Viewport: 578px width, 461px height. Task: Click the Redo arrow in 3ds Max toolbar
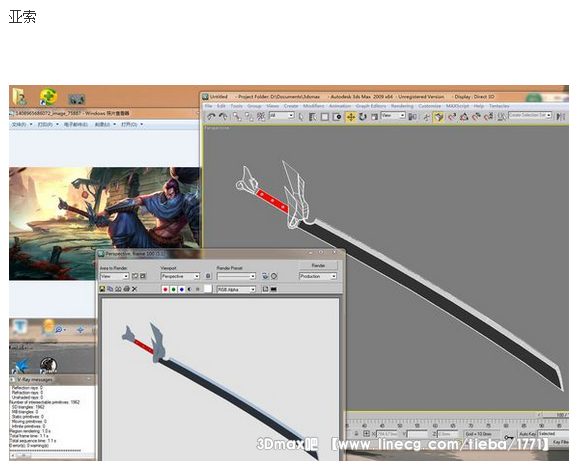pos(223,117)
